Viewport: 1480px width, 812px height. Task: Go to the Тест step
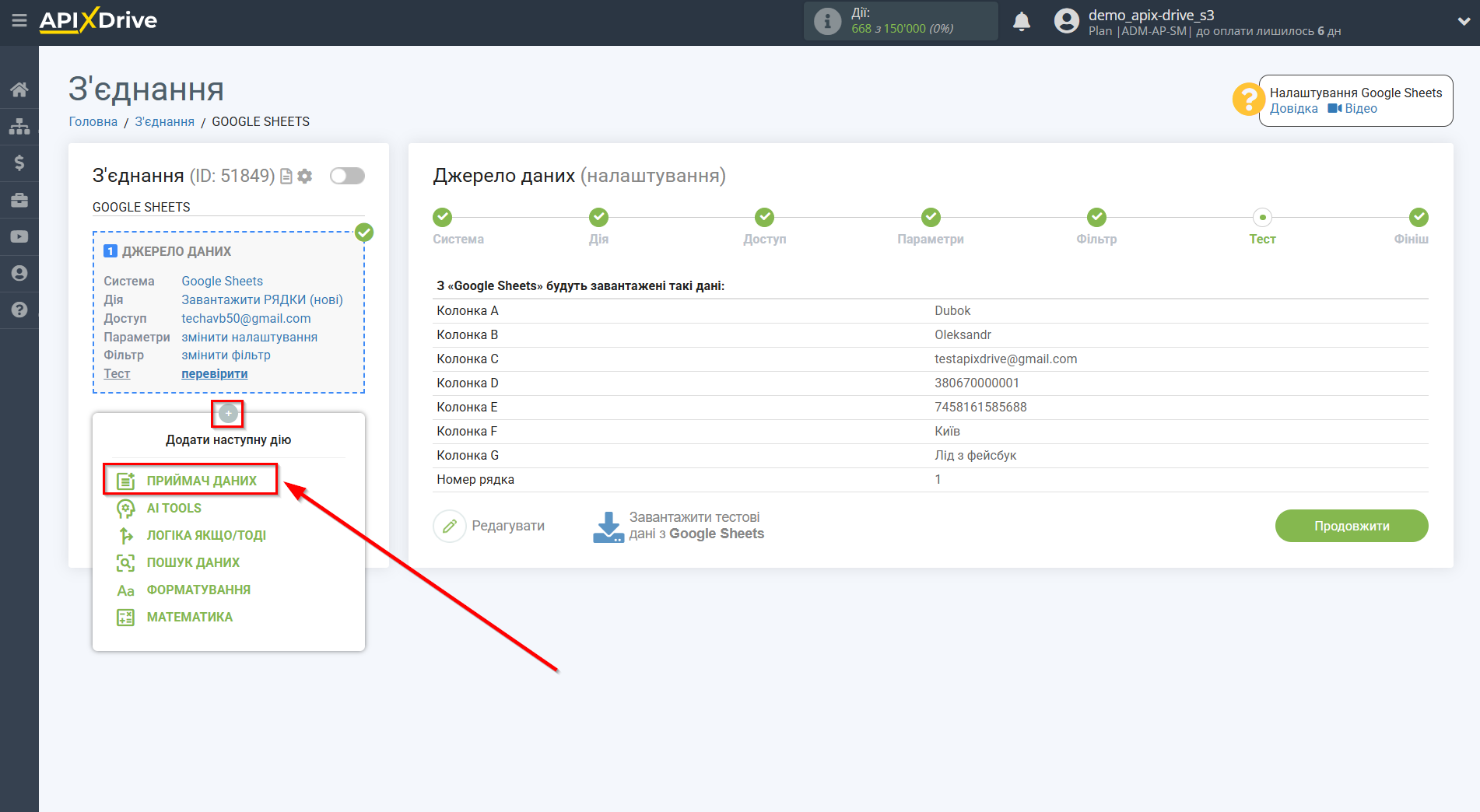pos(1262,217)
